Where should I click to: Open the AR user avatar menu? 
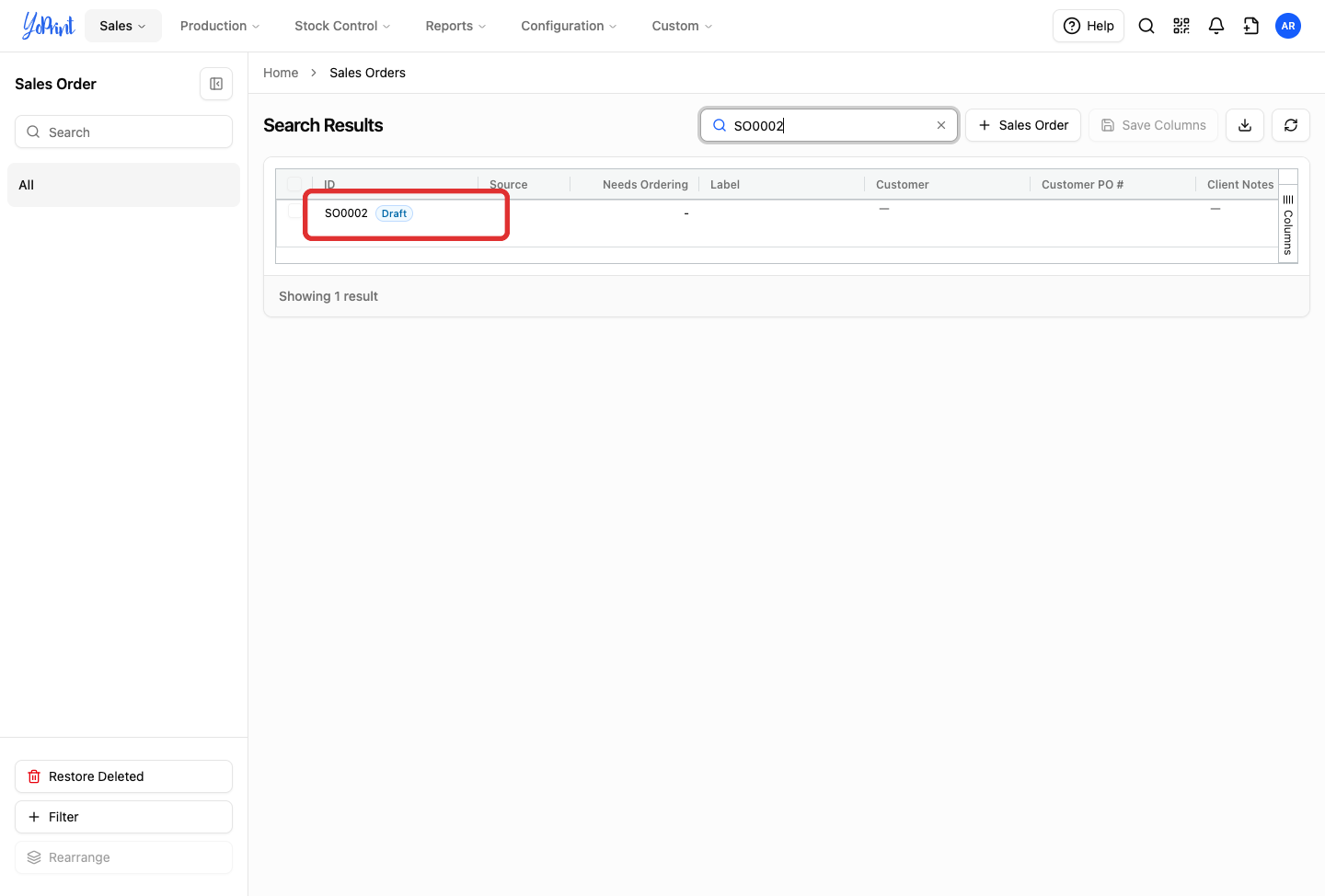point(1288,26)
